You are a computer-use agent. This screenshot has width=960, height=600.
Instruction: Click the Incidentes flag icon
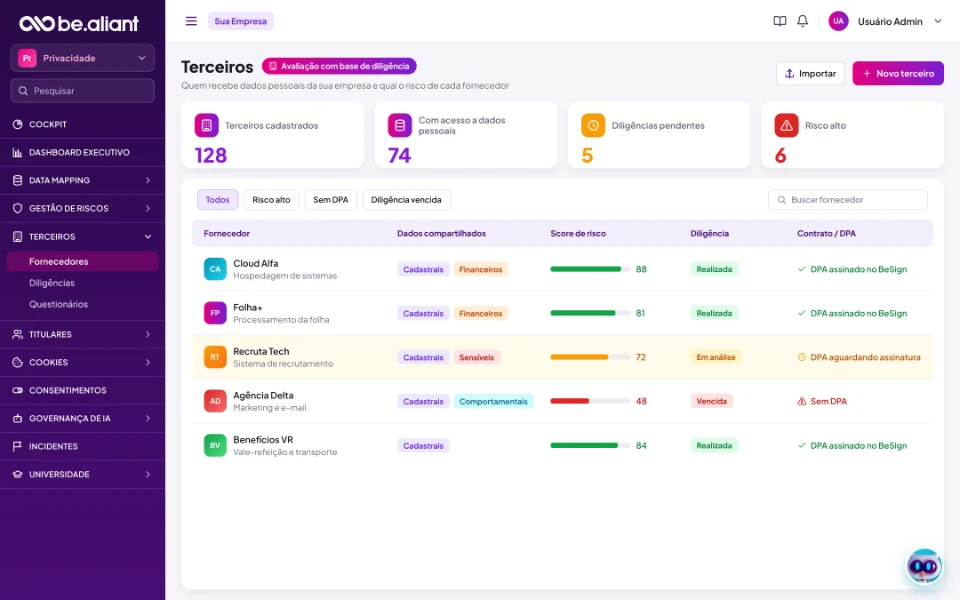click(x=17, y=446)
